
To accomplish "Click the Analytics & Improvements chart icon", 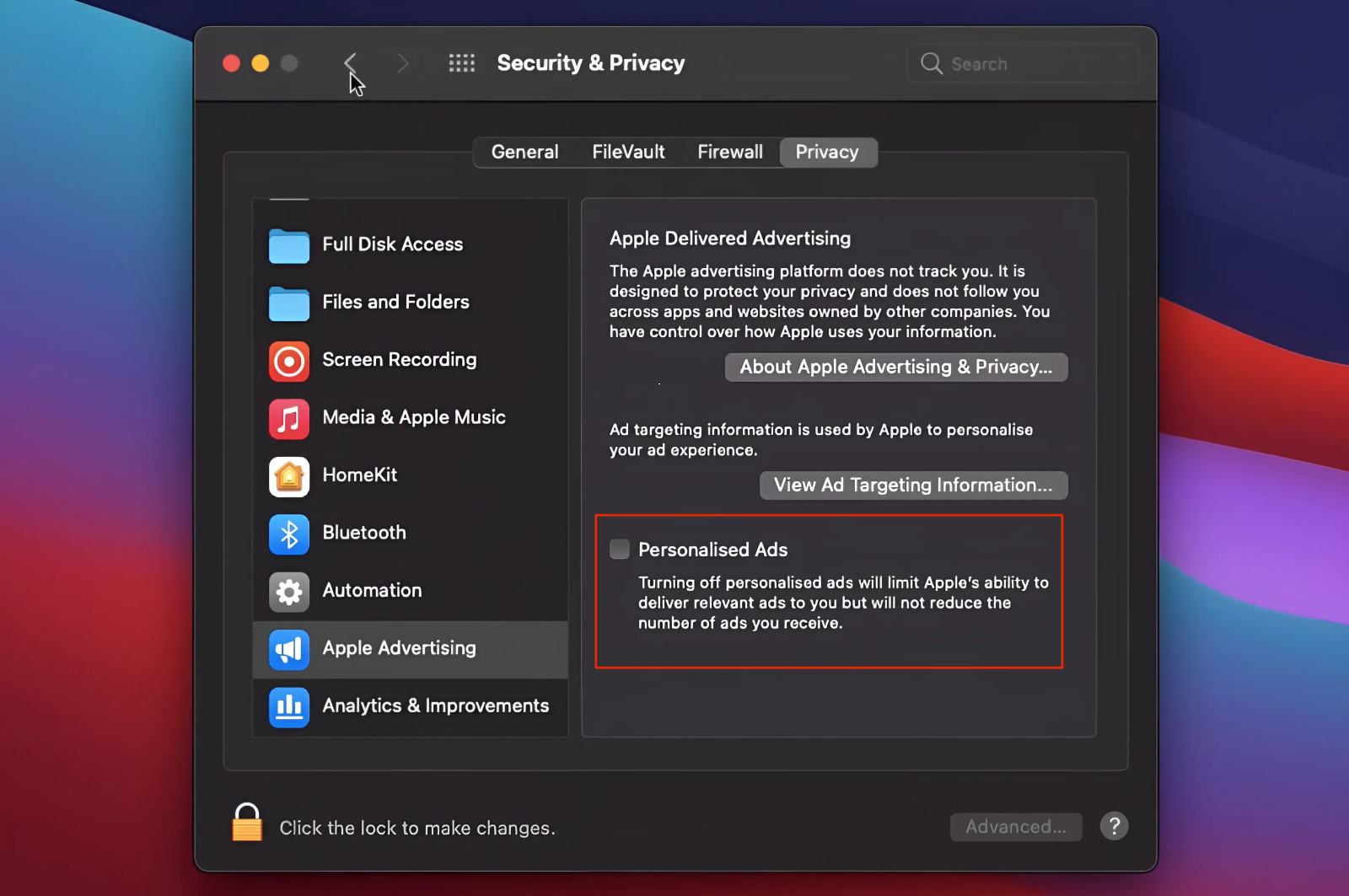I will coord(289,706).
